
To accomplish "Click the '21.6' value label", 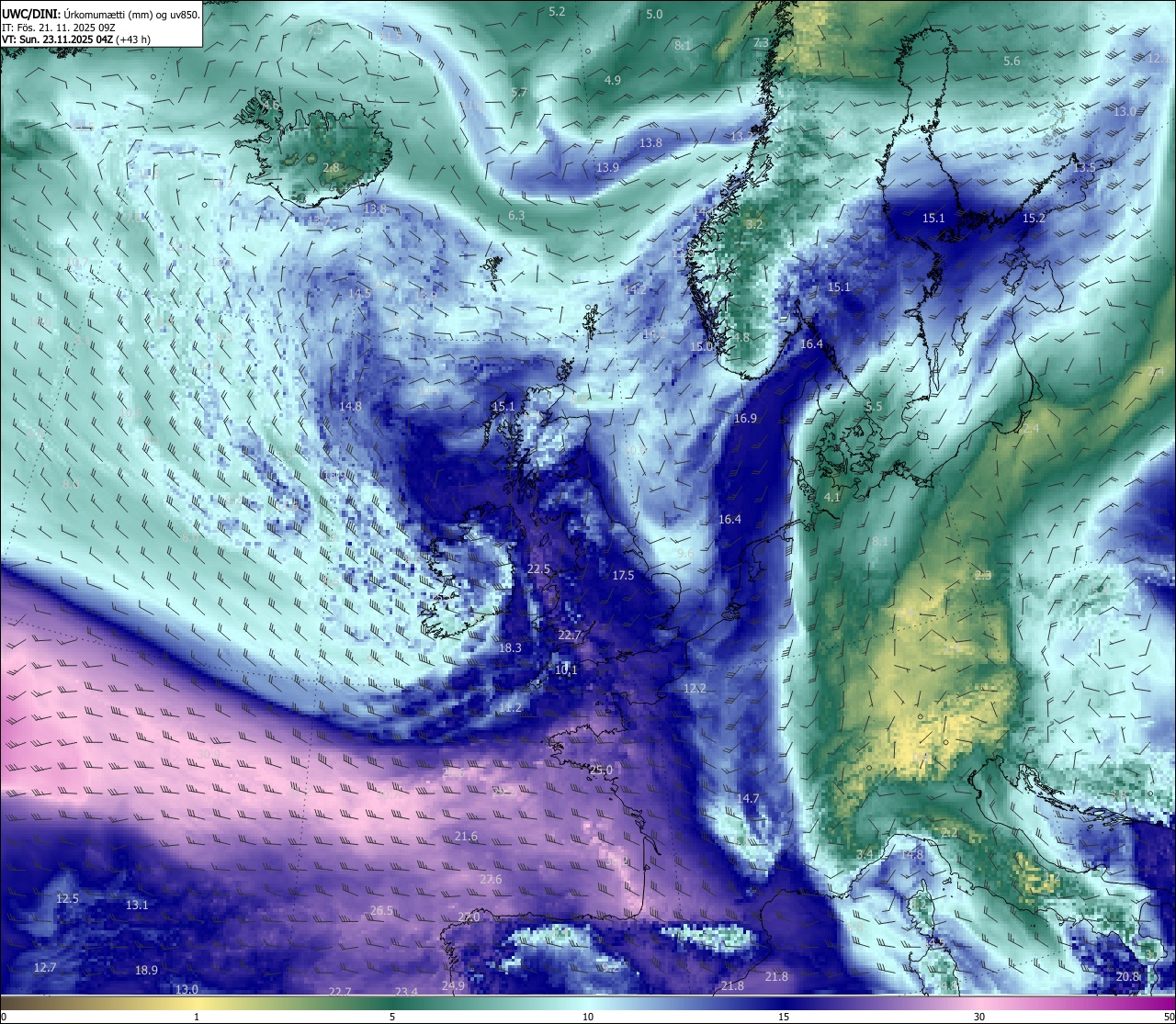I will [466, 836].
